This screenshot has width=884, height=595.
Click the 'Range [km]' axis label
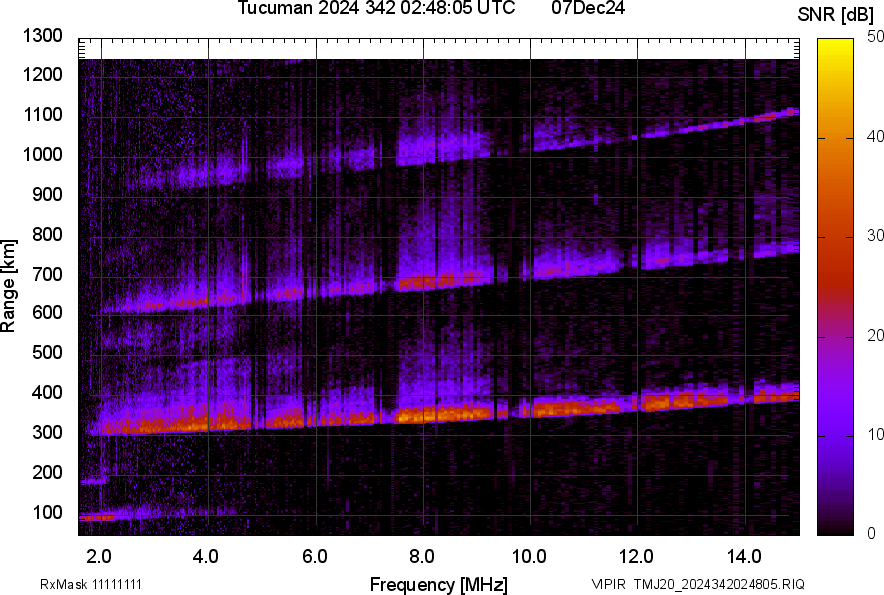pyautogui.click(x=8, y=286)
